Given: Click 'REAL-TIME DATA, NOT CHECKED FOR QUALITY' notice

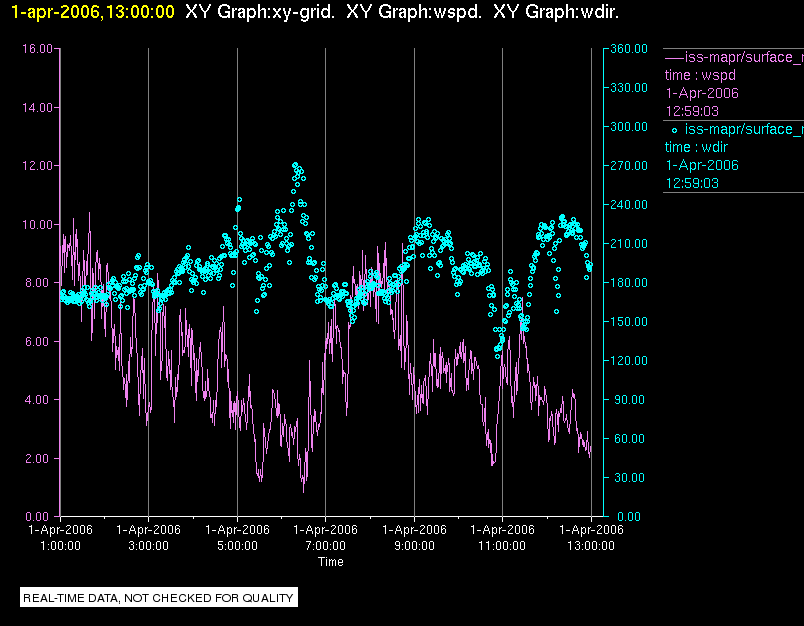Looking at the screenshot, I should coord(158,598).
